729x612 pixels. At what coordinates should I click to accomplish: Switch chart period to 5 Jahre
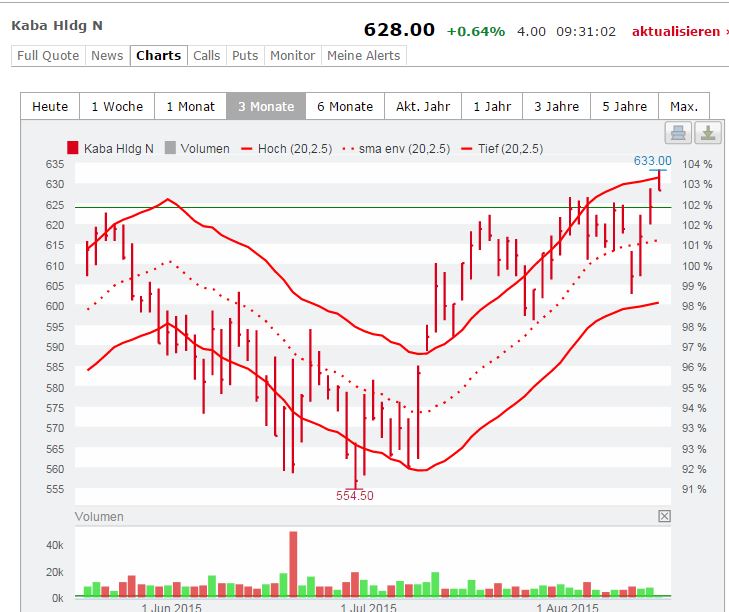[625, 107]
